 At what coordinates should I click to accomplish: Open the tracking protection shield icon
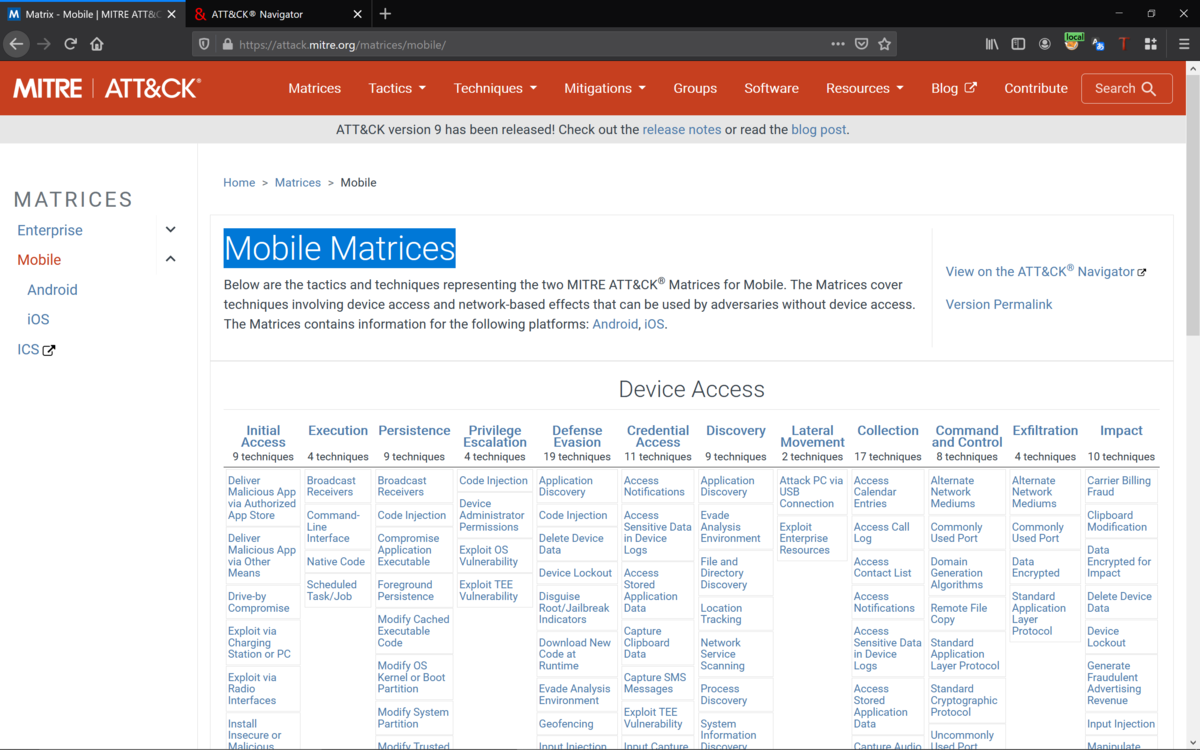click(x=205, y=44)
